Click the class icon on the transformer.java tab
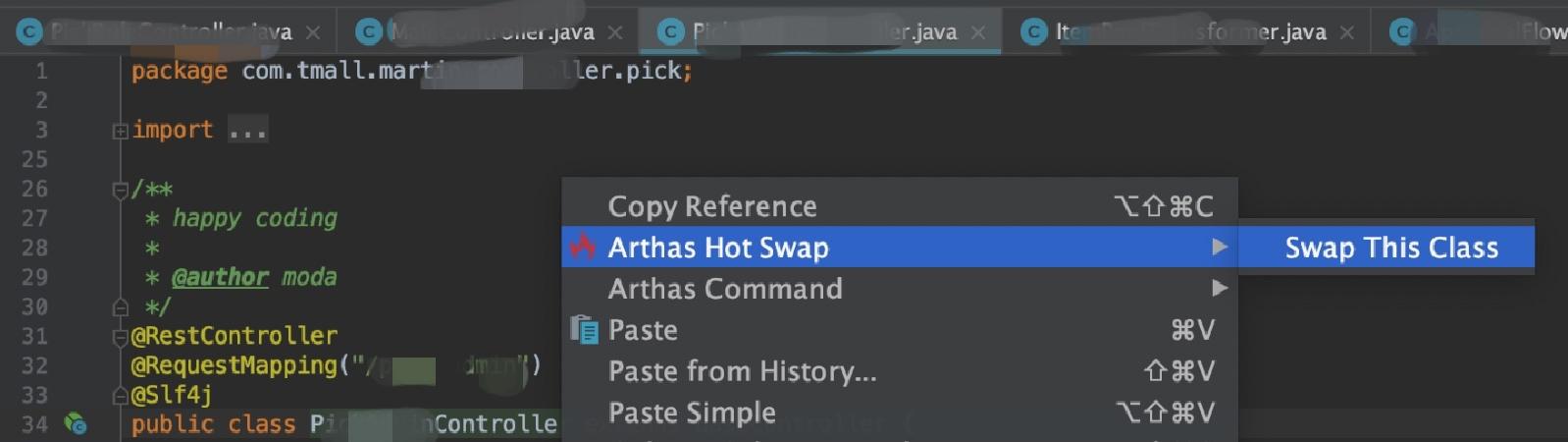Image resolution: width=1568 pixels, height=442 pixels. (x=1034, y=32)
